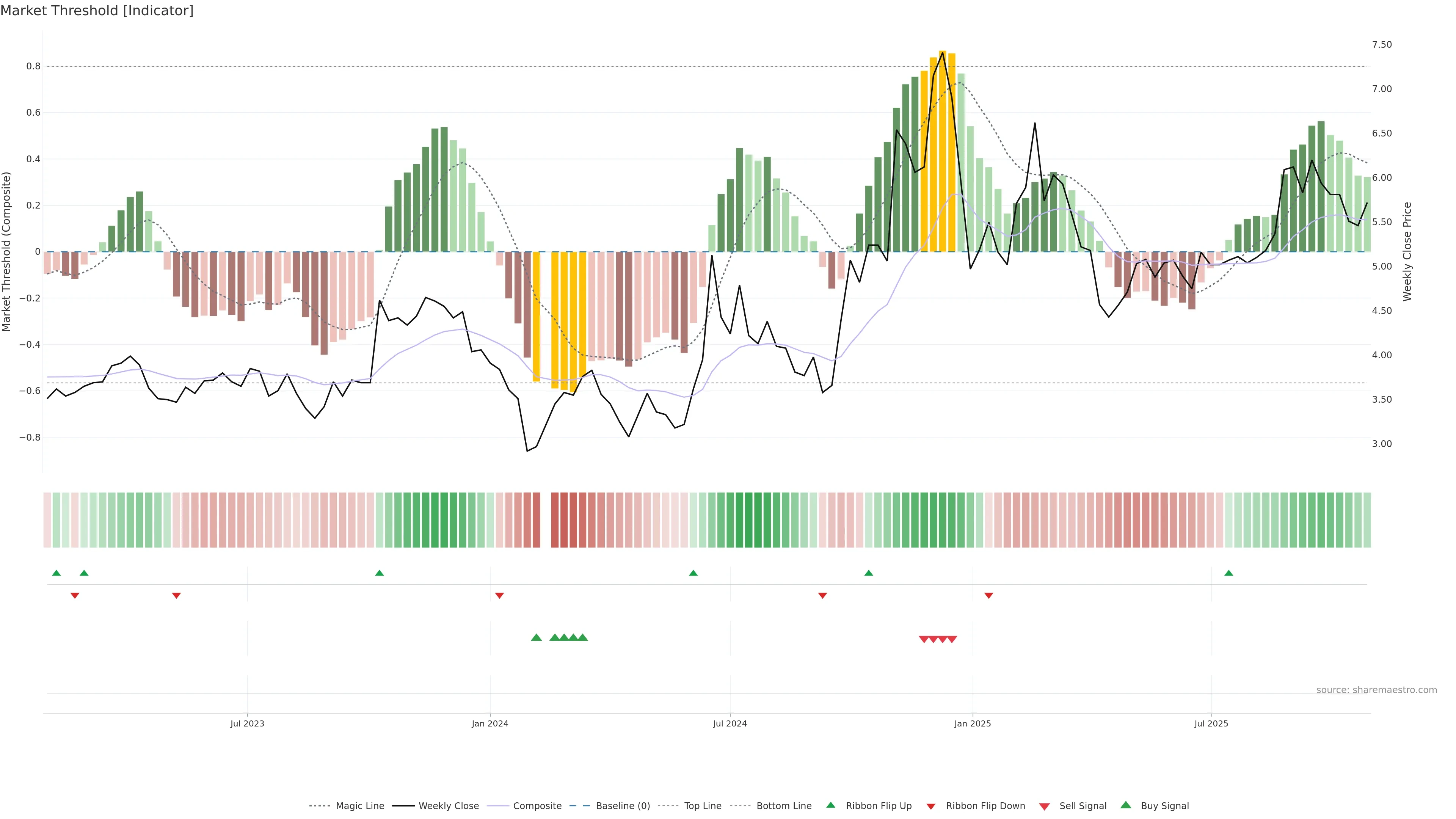Click Market Threshold [Indicator] chart title

[x=97, y=11]
